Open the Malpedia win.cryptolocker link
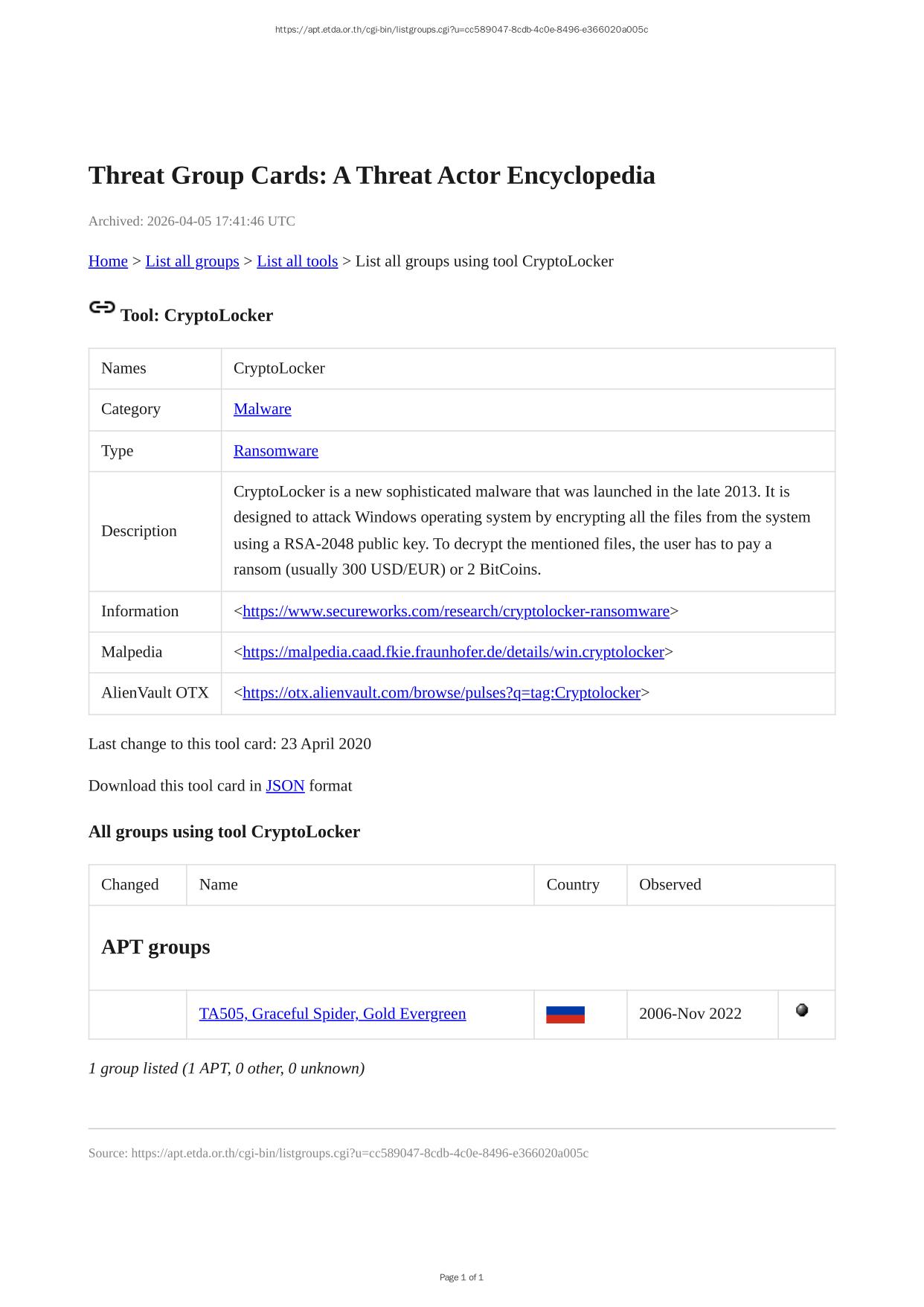This screenshot has height=1307, width=924. pyautogui.click(x=452, y=653)
